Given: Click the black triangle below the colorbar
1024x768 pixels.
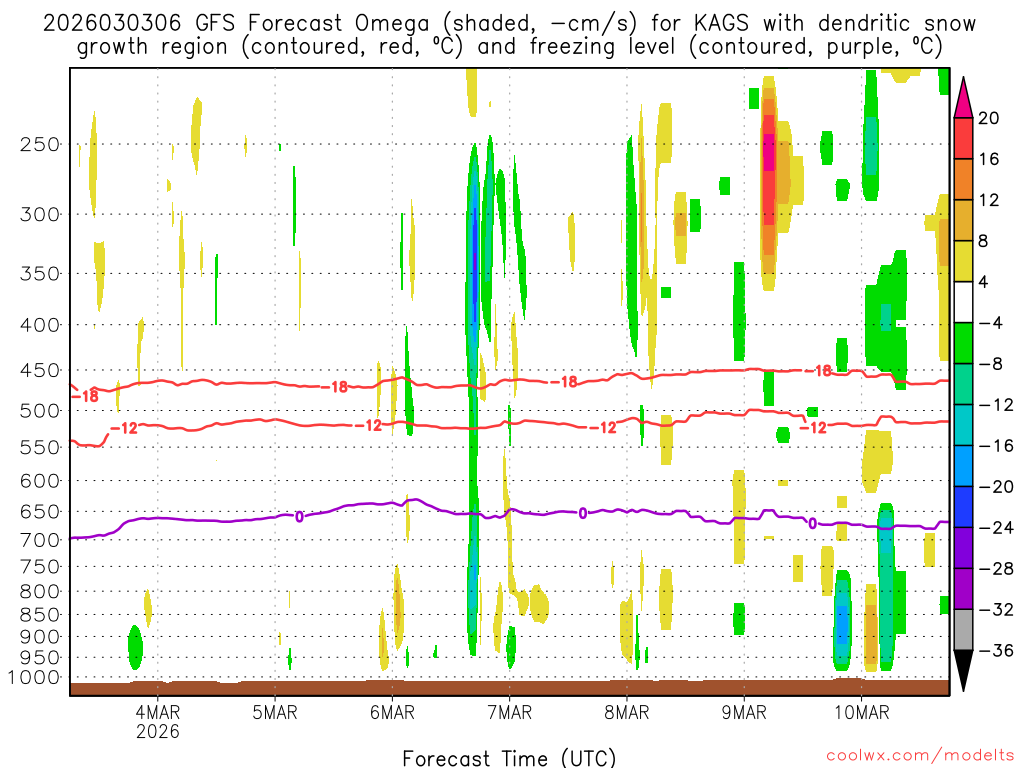Looking at the screenshot, I should [963, 671].
